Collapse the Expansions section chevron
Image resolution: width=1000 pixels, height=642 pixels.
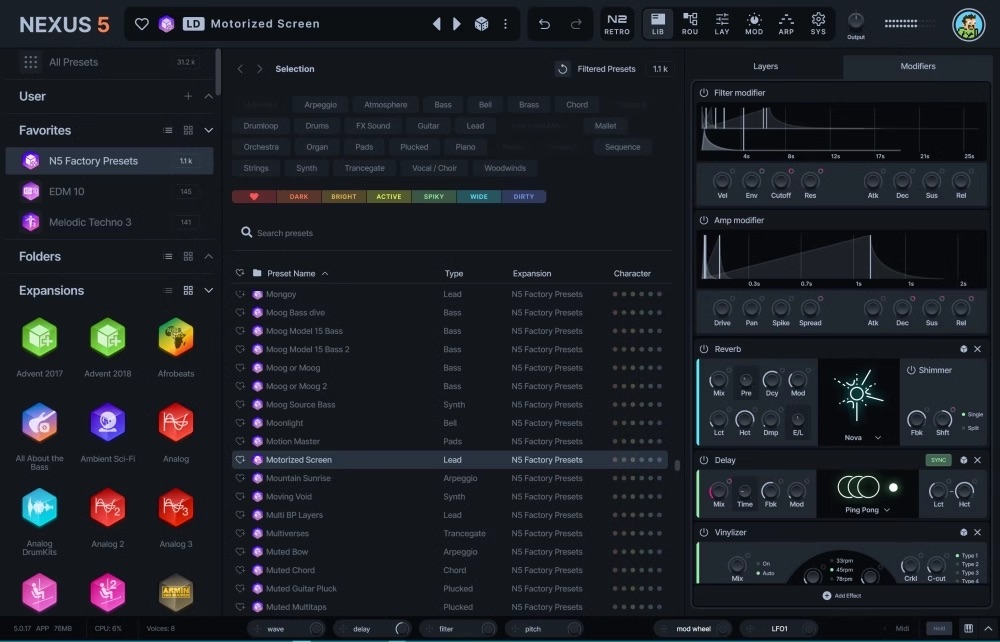click(208, 290)
